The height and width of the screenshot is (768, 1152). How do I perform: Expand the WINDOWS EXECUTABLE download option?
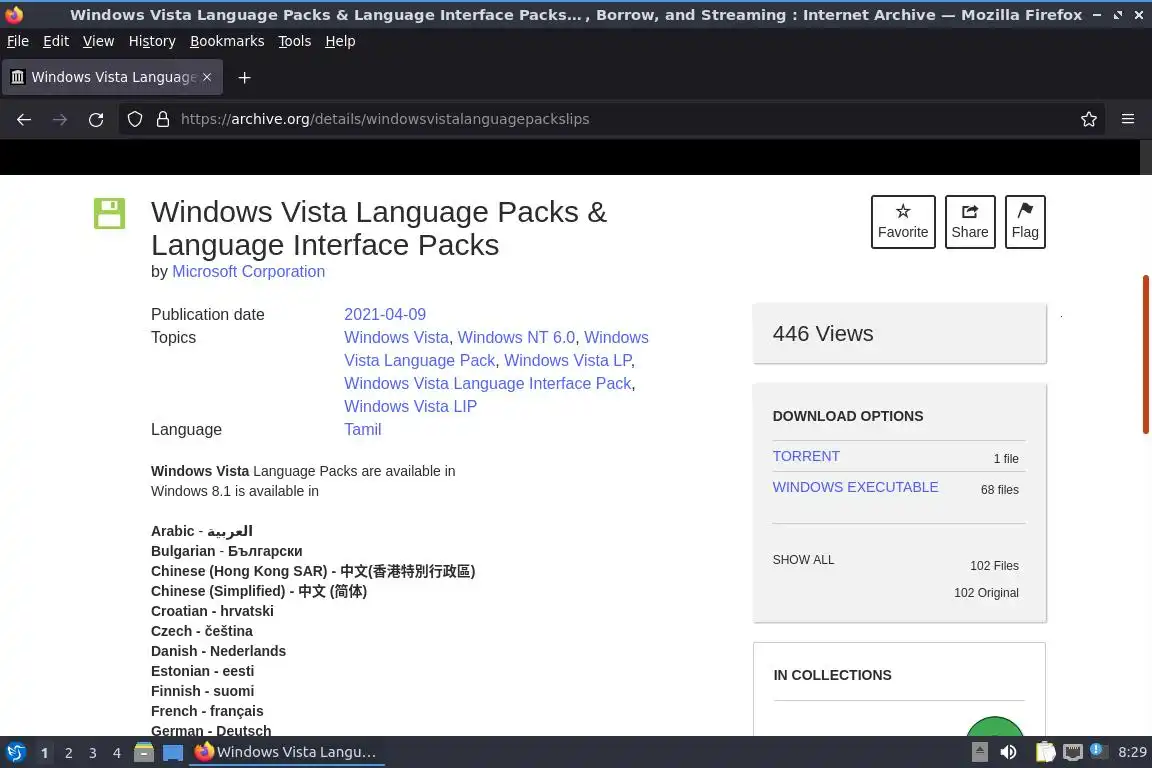click(x=855, y=487)
